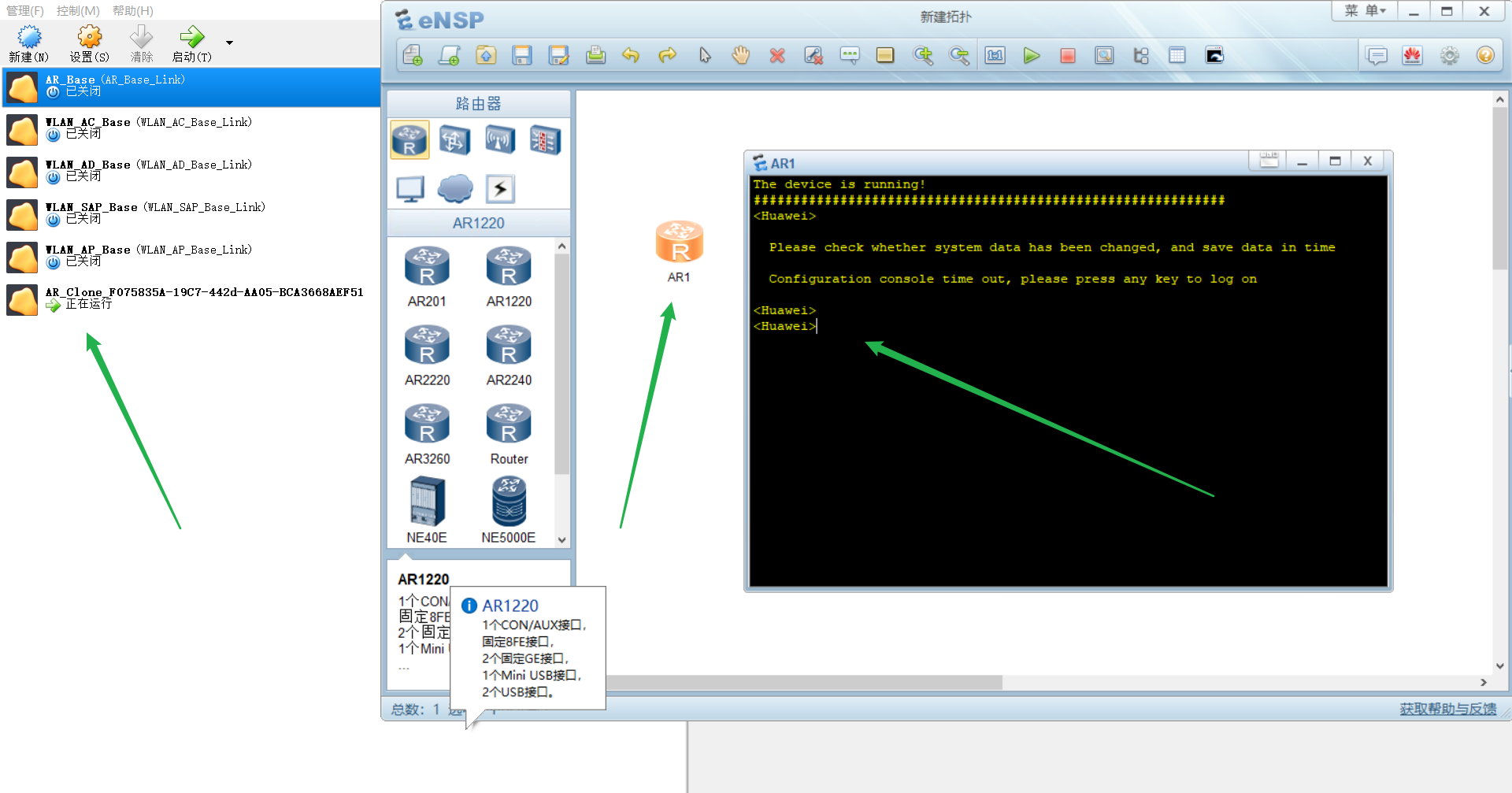Select the PC terminal category icon
The width and height of the screenshot is (1512, 793).
click(x=409, y=189)
